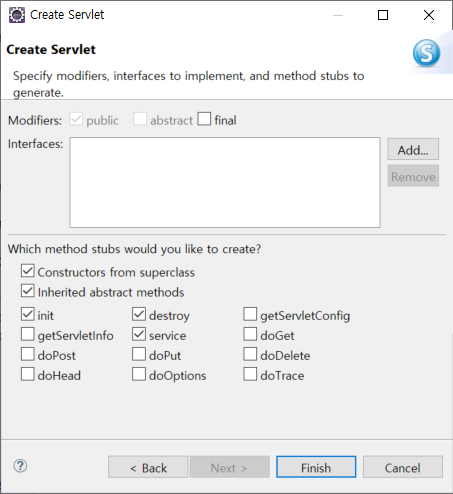
Task: Toggle the destroy method stub checkbox
Action: click(139, 314)
